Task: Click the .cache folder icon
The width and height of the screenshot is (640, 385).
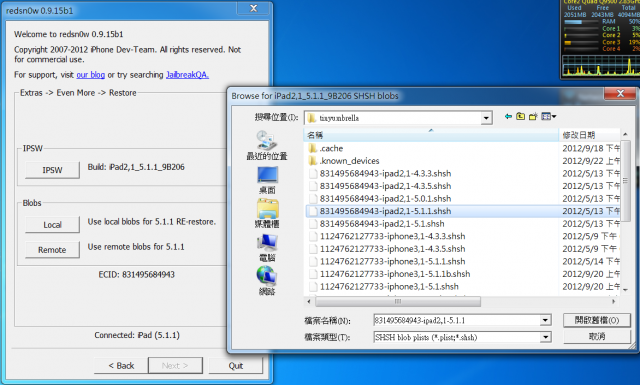Action: coord(313,148)
